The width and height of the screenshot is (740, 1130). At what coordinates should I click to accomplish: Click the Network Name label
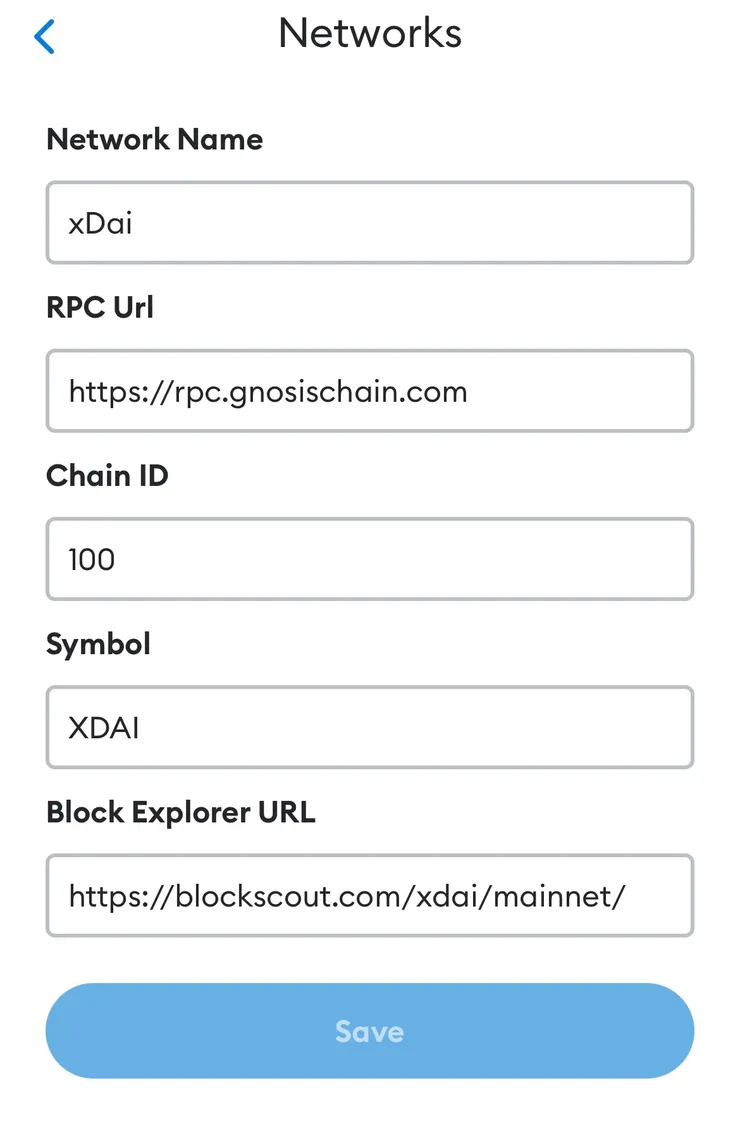point(154,139)
